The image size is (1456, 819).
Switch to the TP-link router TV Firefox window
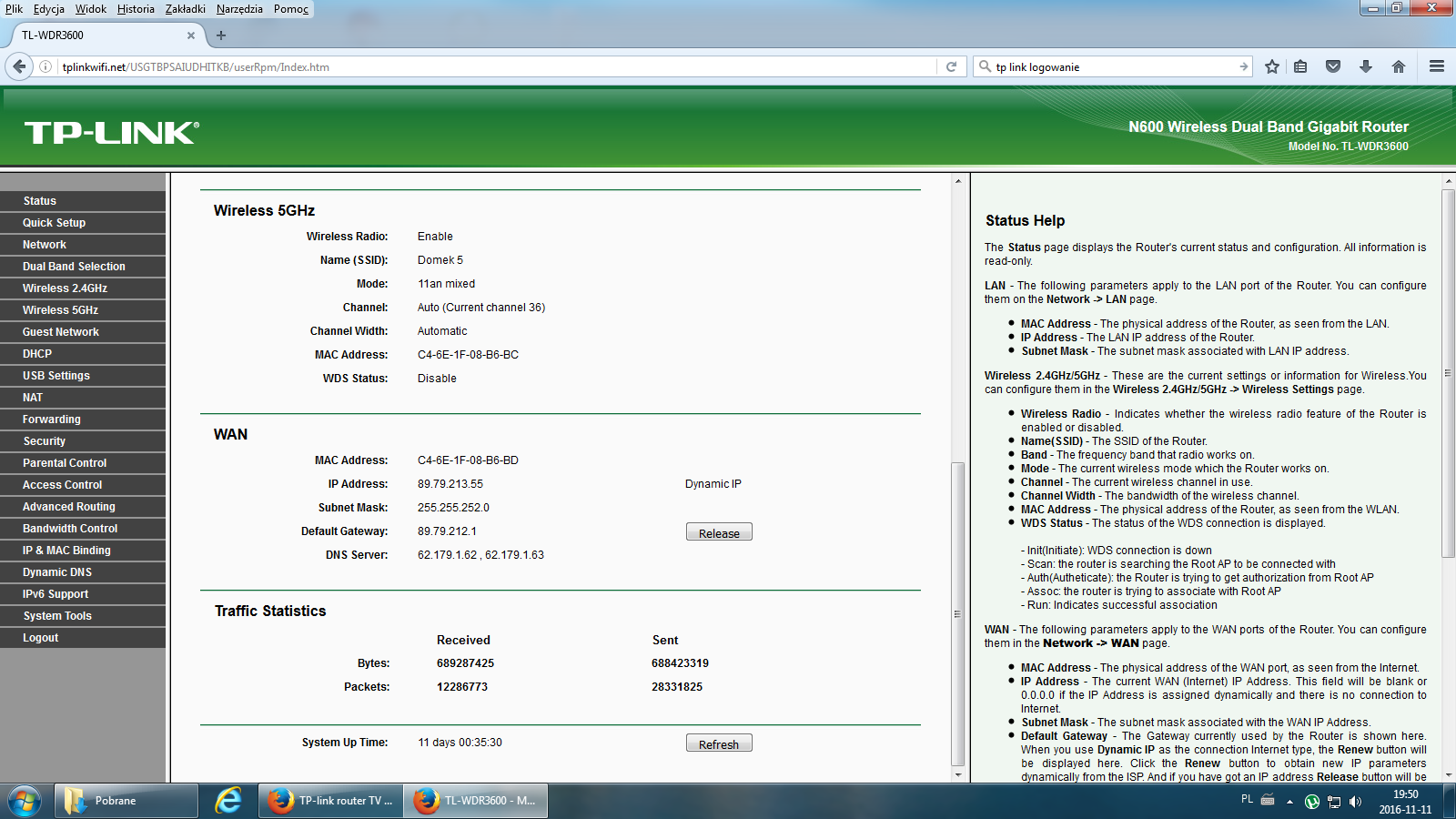[x=331, y=801]
